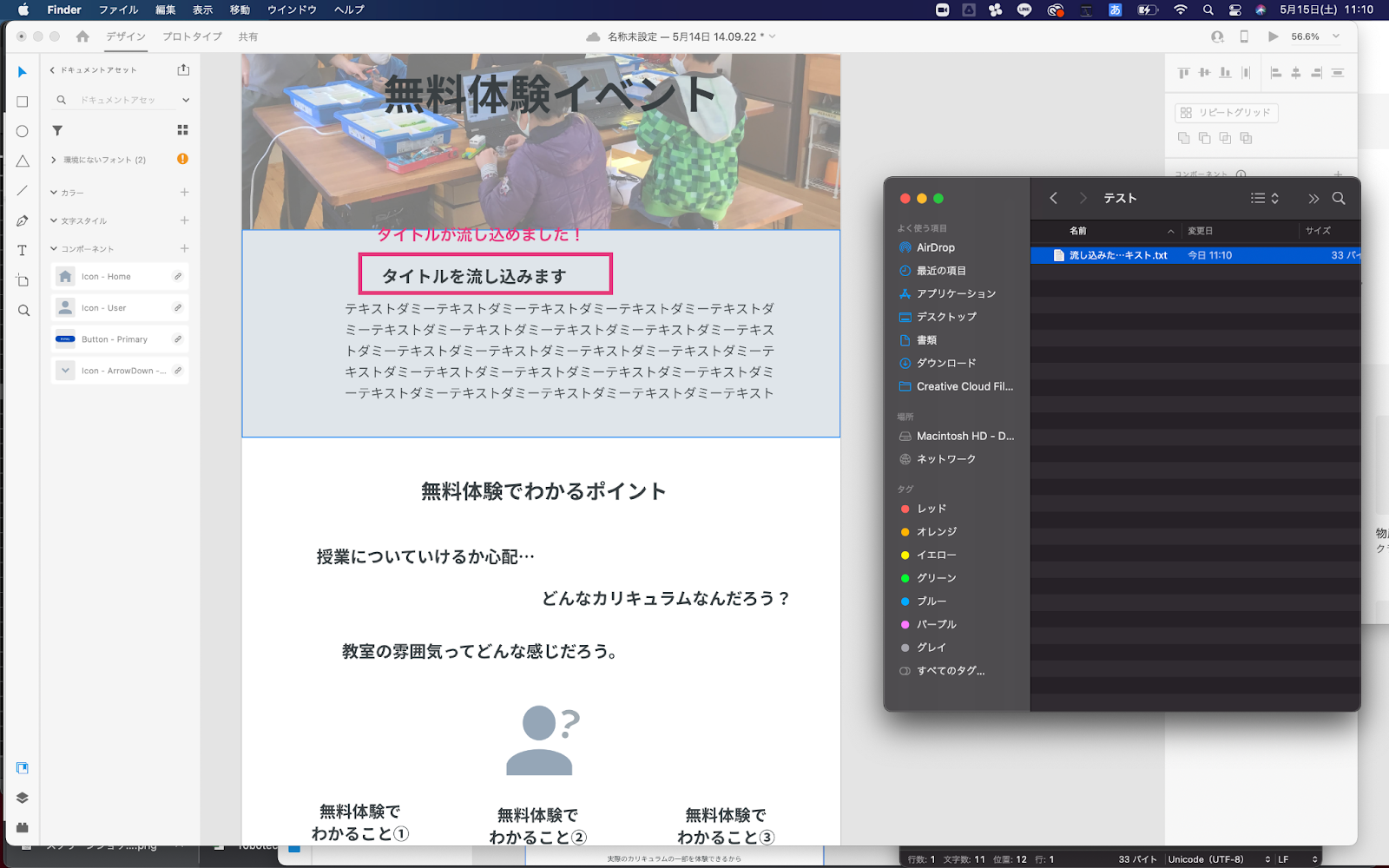This screenshot has width=1389, height=868.
Task: Open Finder list view options control
Action: point(1264,198)
